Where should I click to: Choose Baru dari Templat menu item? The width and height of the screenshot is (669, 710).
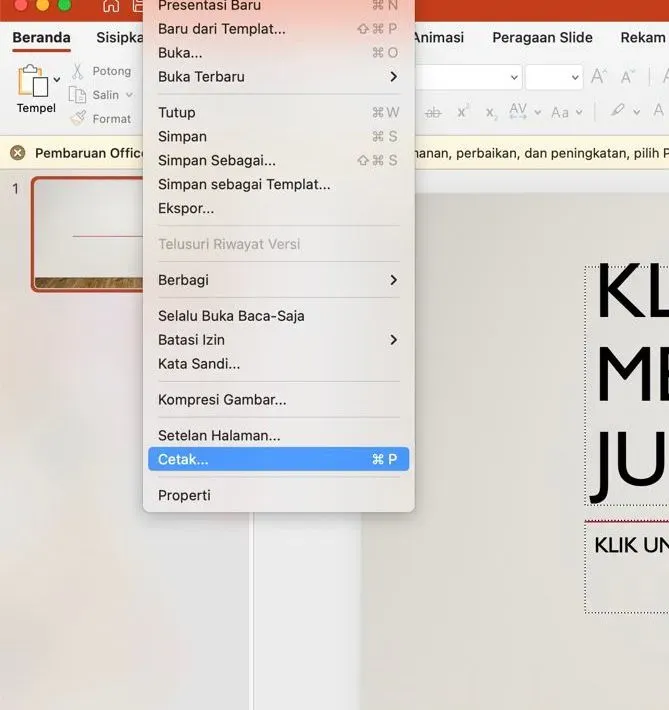point(278,29)
